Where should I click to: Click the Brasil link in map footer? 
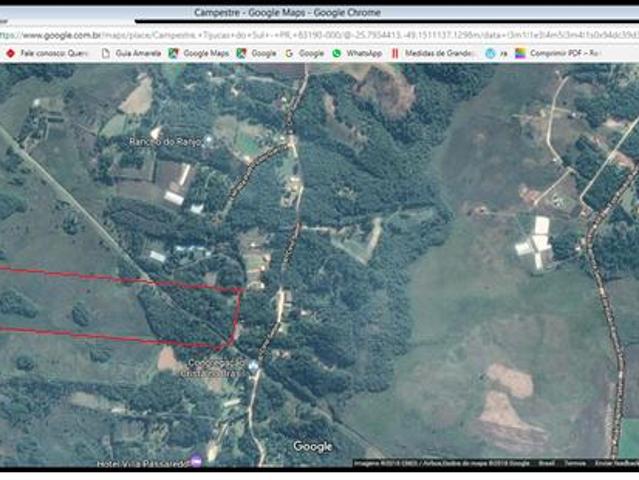click(547, 463)
